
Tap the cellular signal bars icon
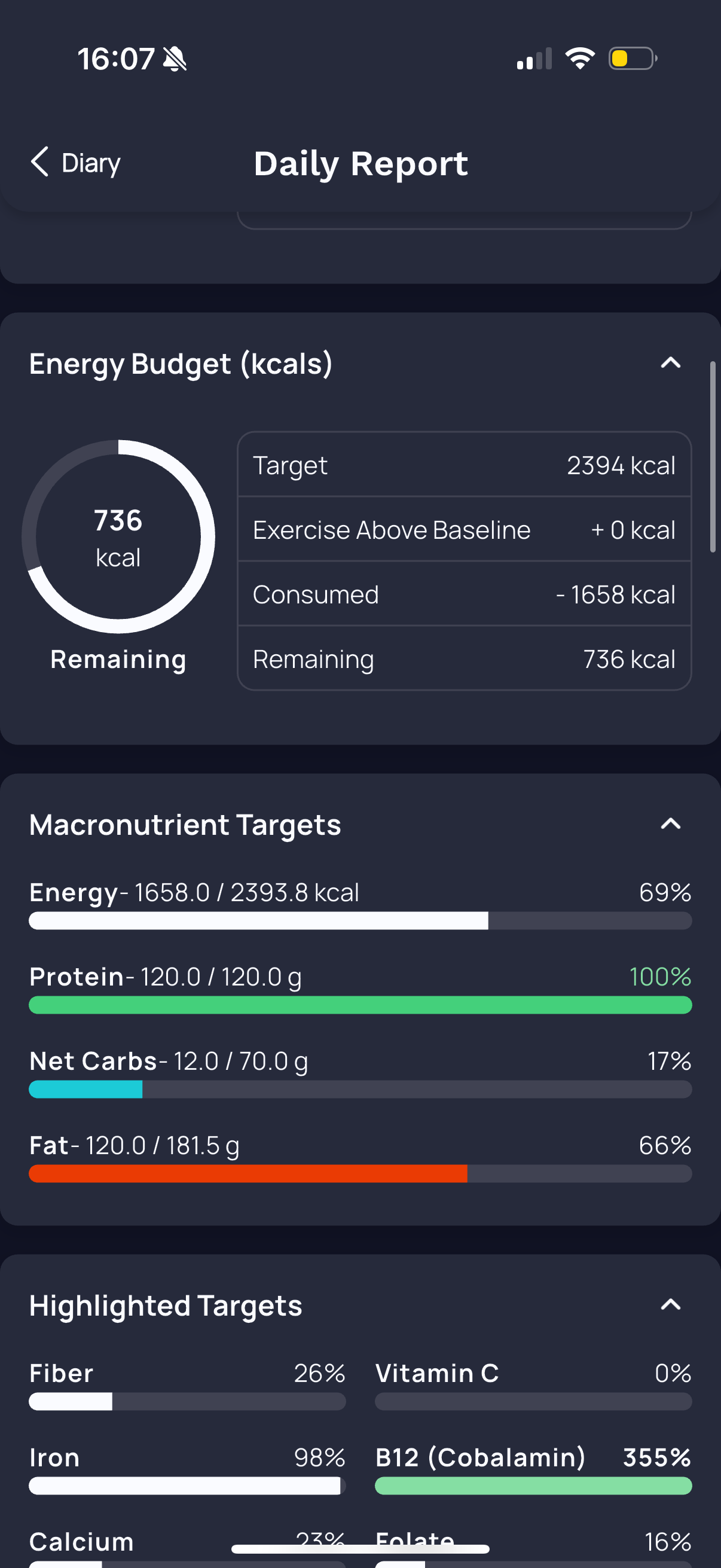tap(534, 59)
